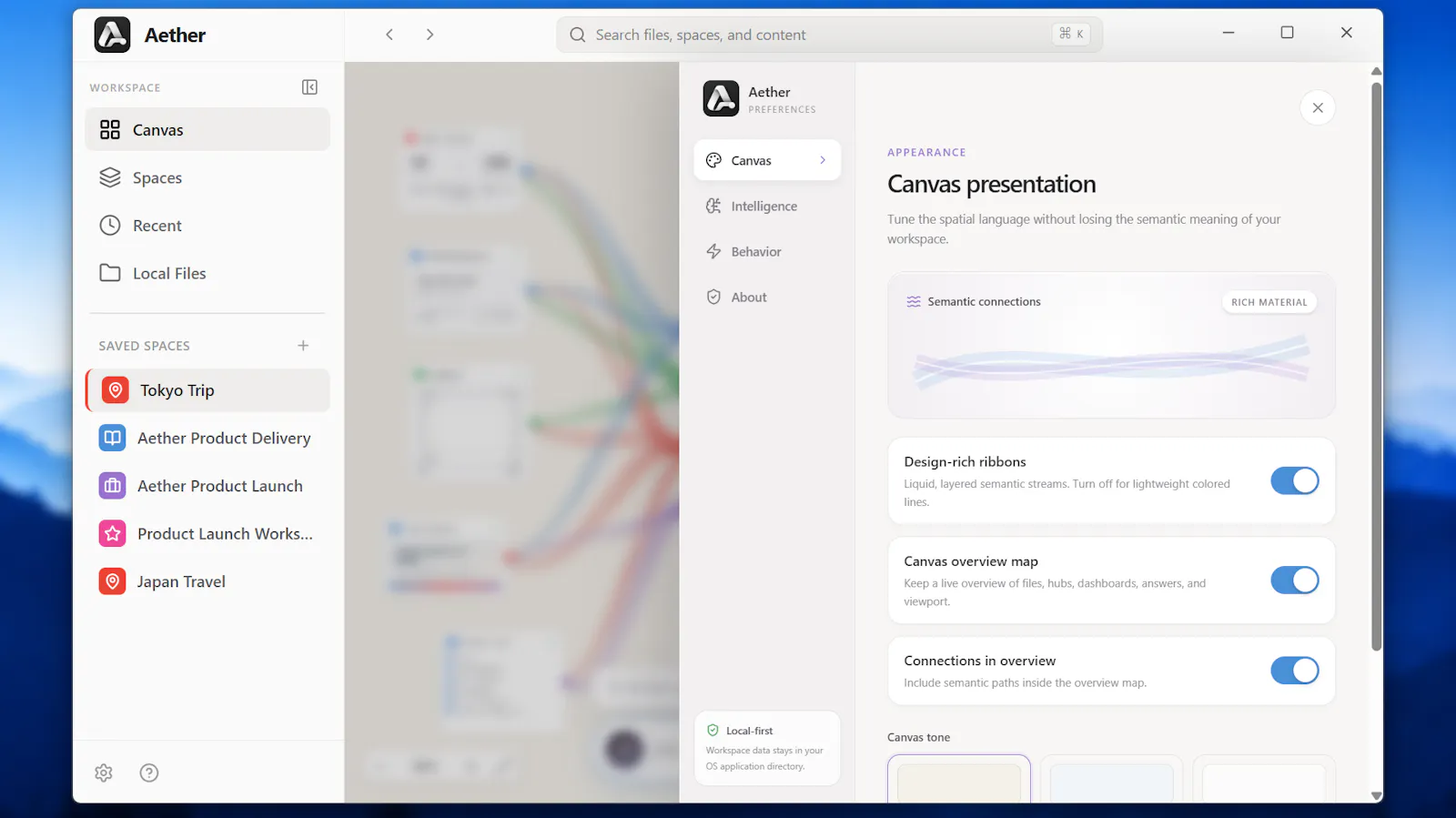Close the preferences dialog
1456x818 pixels.
click(1318, 107)
